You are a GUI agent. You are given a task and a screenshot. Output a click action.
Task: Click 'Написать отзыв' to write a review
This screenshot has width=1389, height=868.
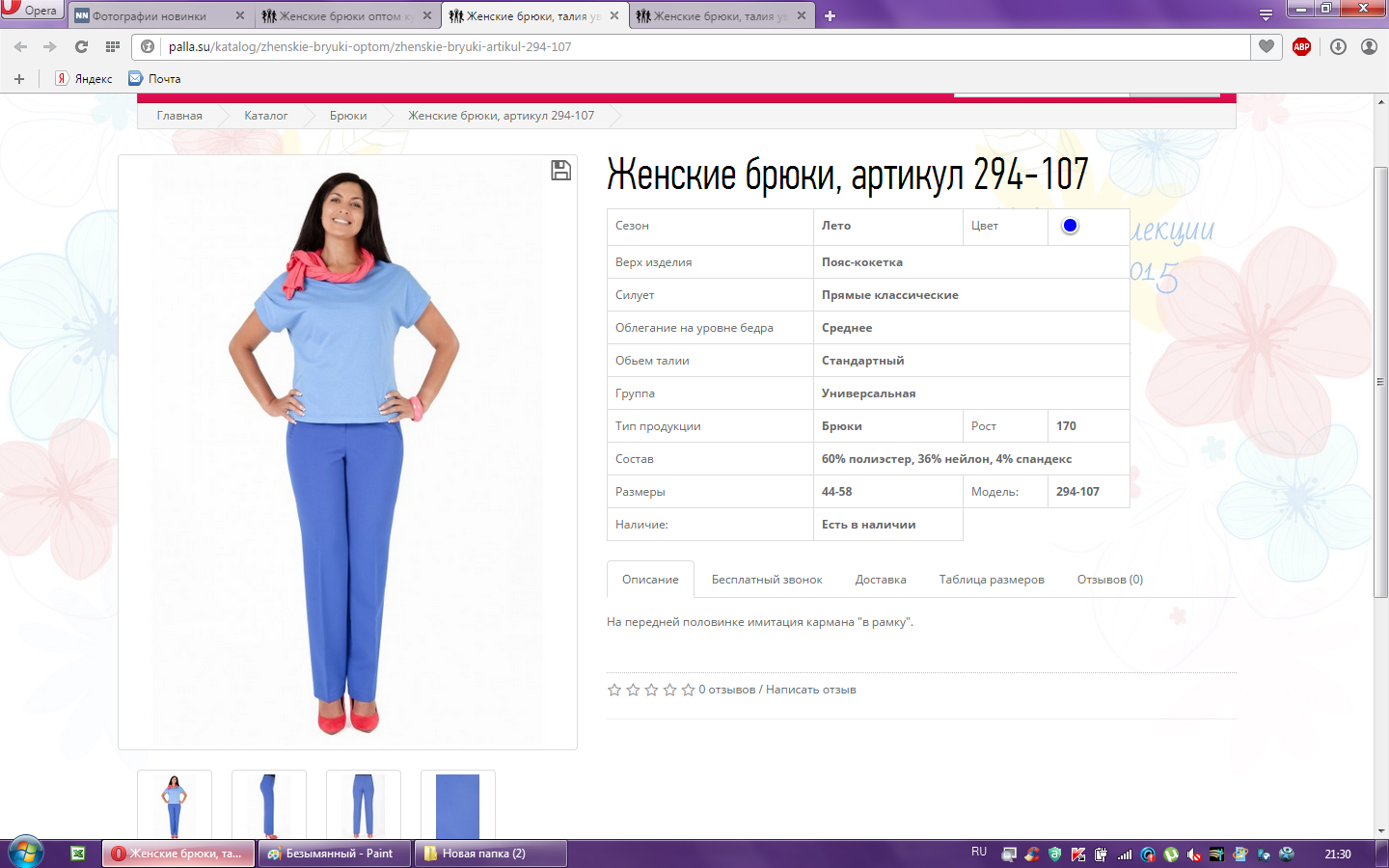811,690
